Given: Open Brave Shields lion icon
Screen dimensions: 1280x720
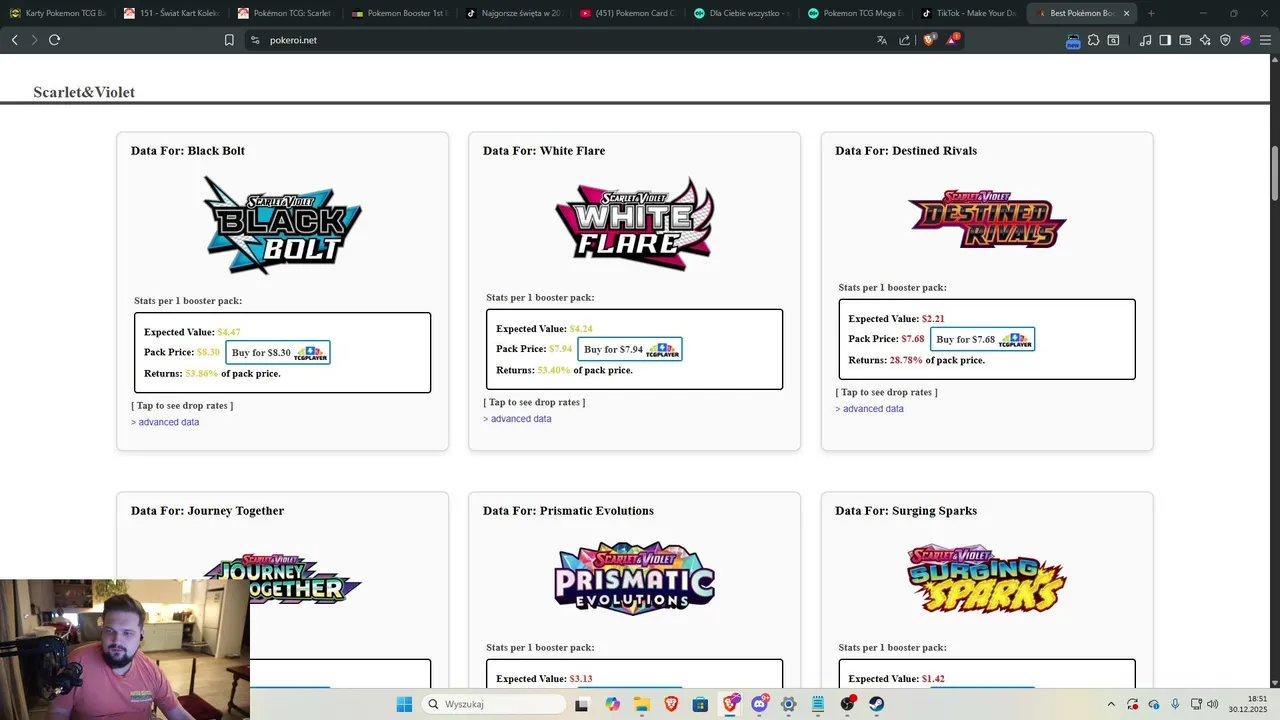Looking at the screenshot, I should (x=929, y=40).
